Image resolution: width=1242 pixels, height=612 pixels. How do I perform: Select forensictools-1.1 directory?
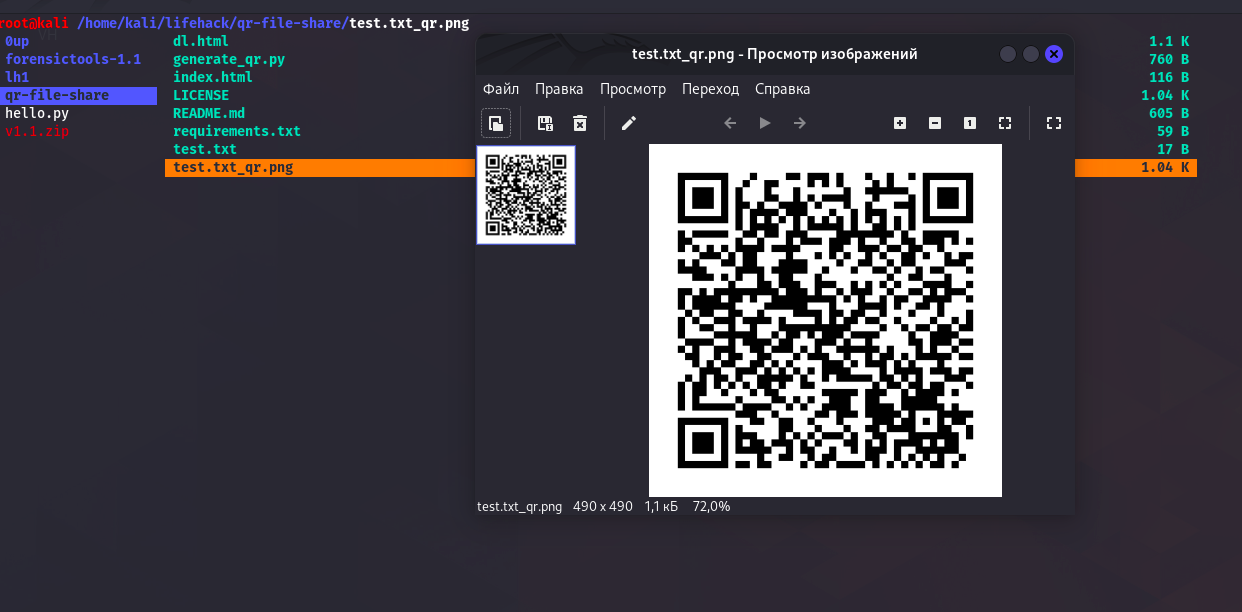pyautogui.click(x=73, y=59)
